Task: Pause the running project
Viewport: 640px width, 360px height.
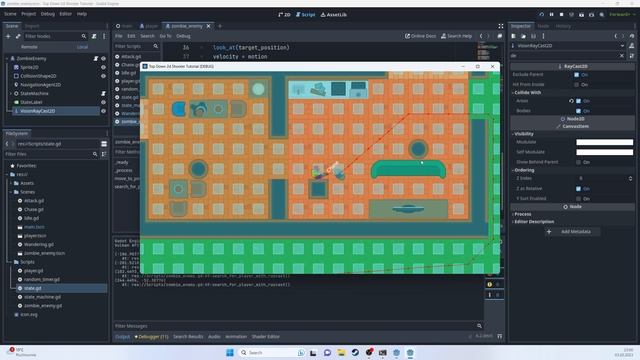Action: 551,15
